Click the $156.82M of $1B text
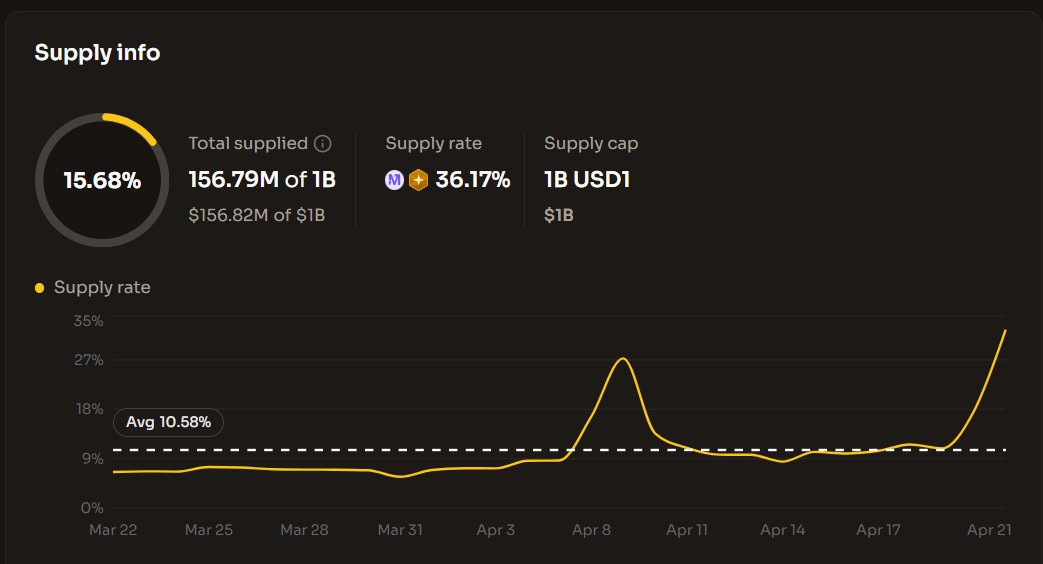This screenshot has width=1043, height=564. [256, 215]
